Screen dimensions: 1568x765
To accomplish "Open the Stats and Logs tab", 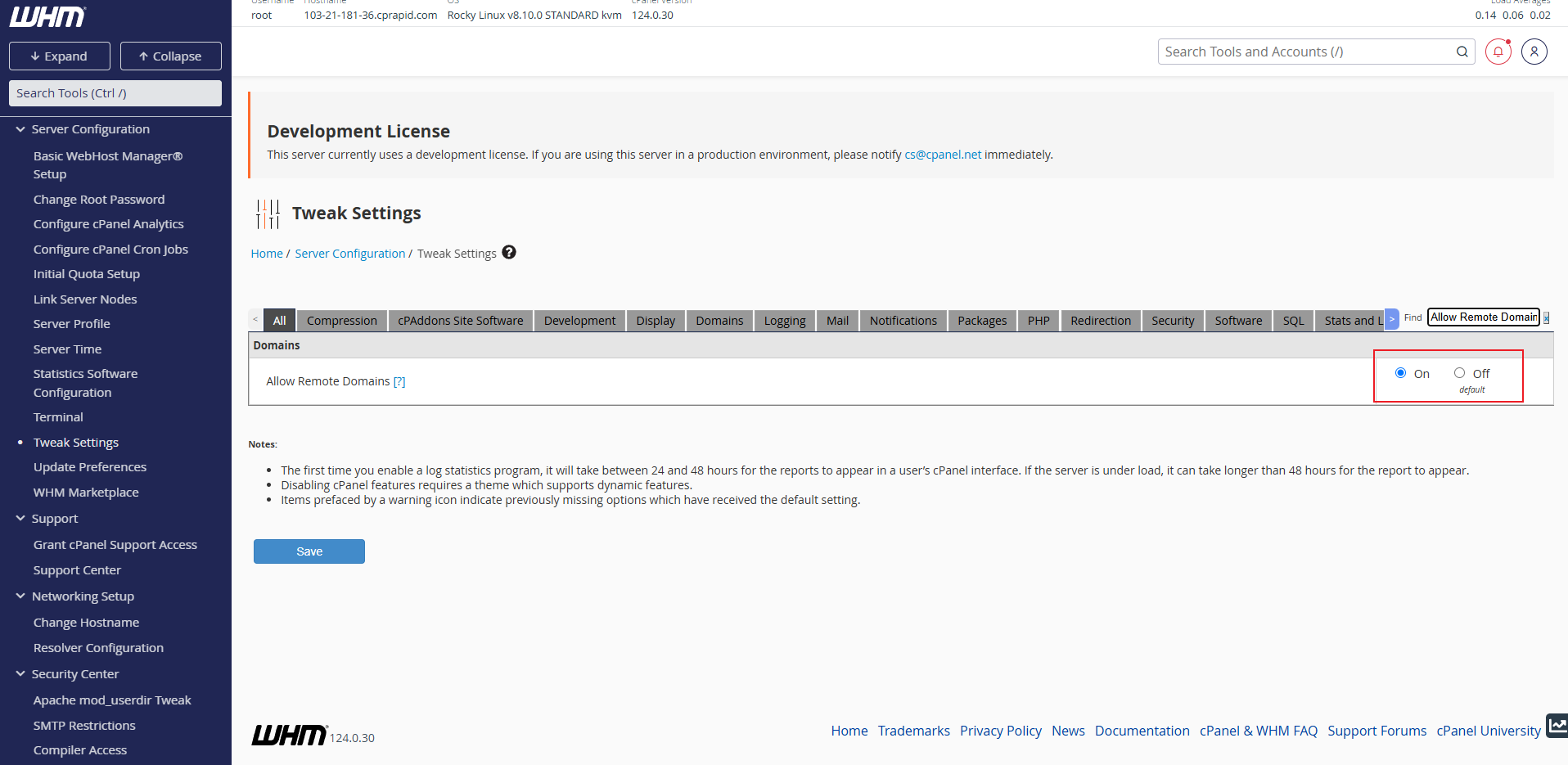I will tap(1350, 321).
